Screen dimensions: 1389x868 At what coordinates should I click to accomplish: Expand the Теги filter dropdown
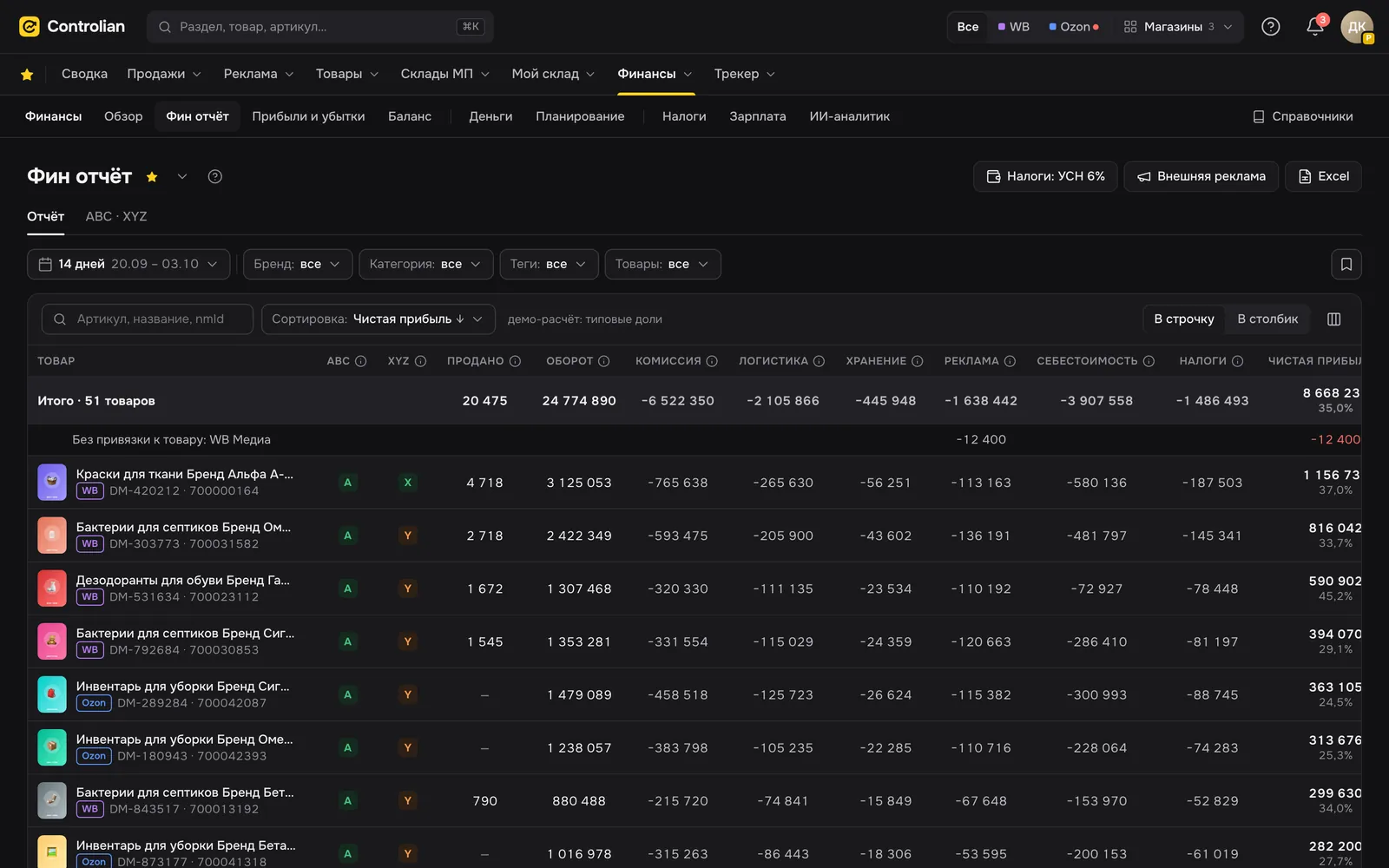coord(549,264)
